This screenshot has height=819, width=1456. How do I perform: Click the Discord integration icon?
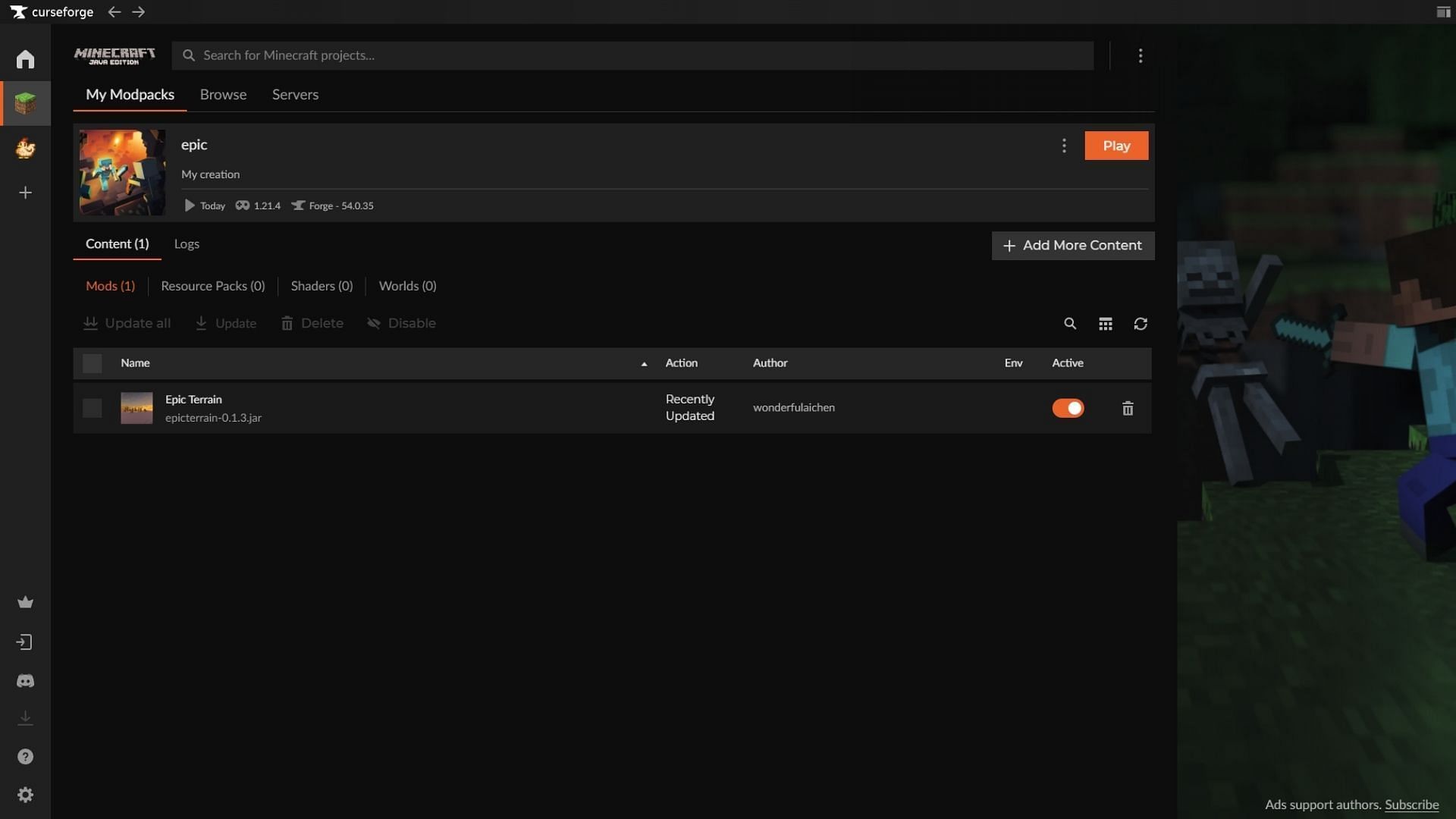25,680
